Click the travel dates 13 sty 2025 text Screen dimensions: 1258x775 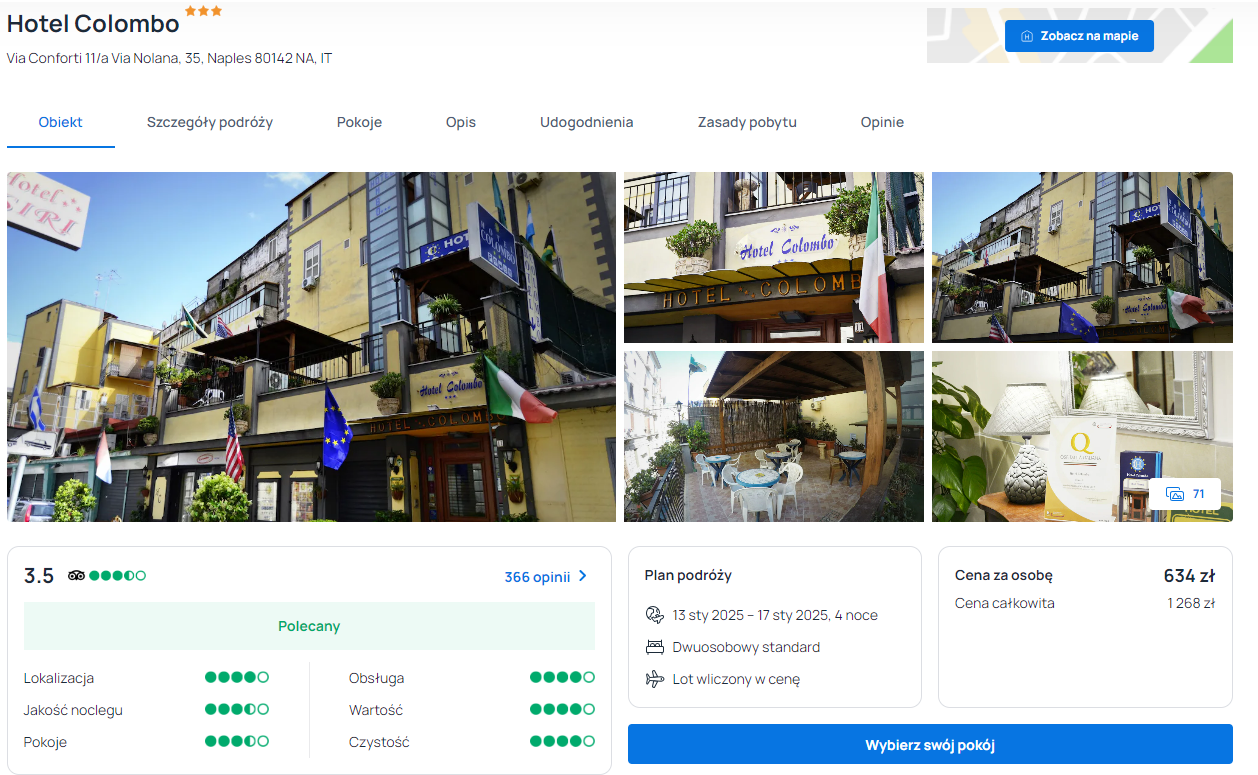pyautogui.click(x=775, y=615)
